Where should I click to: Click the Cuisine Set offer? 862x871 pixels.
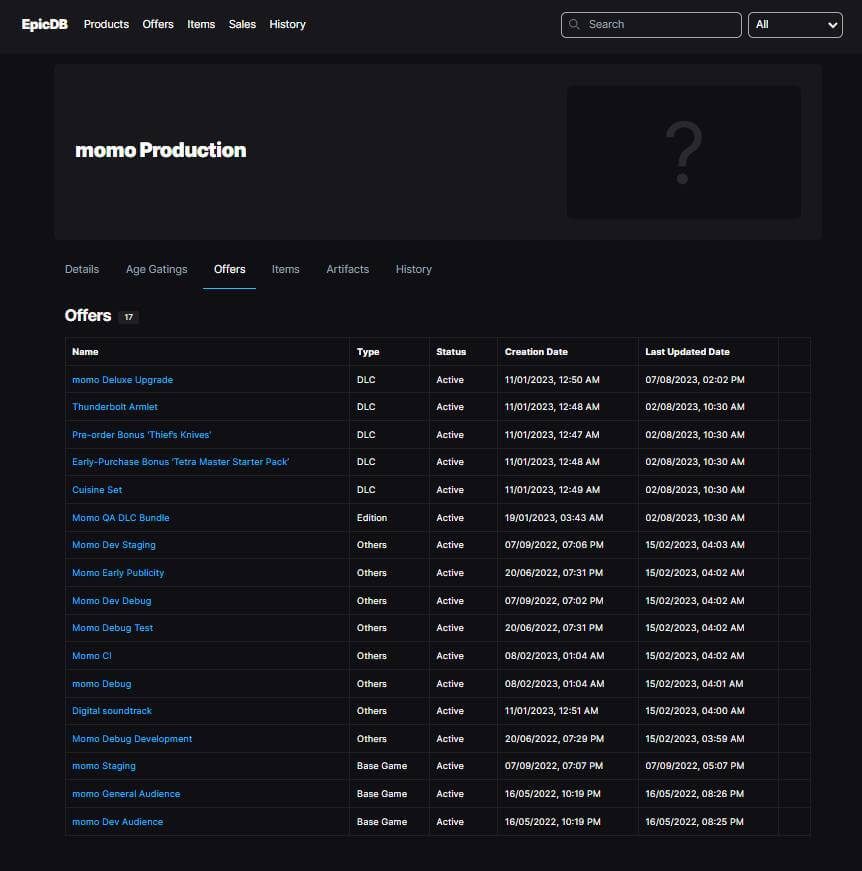pos(97,490)
